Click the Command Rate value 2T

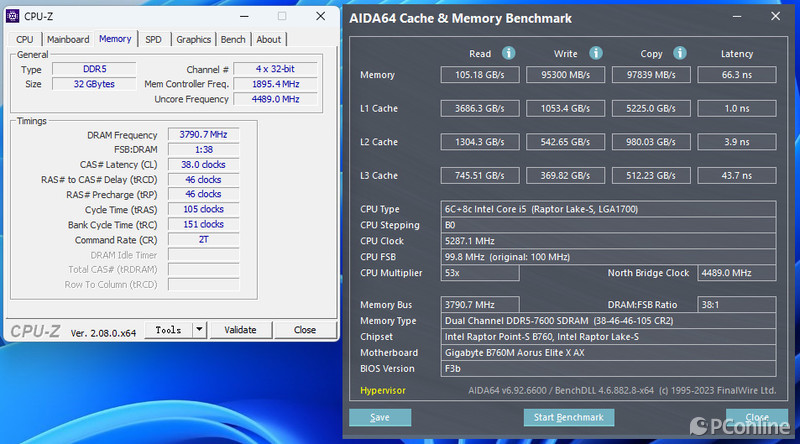coord(204,239)
